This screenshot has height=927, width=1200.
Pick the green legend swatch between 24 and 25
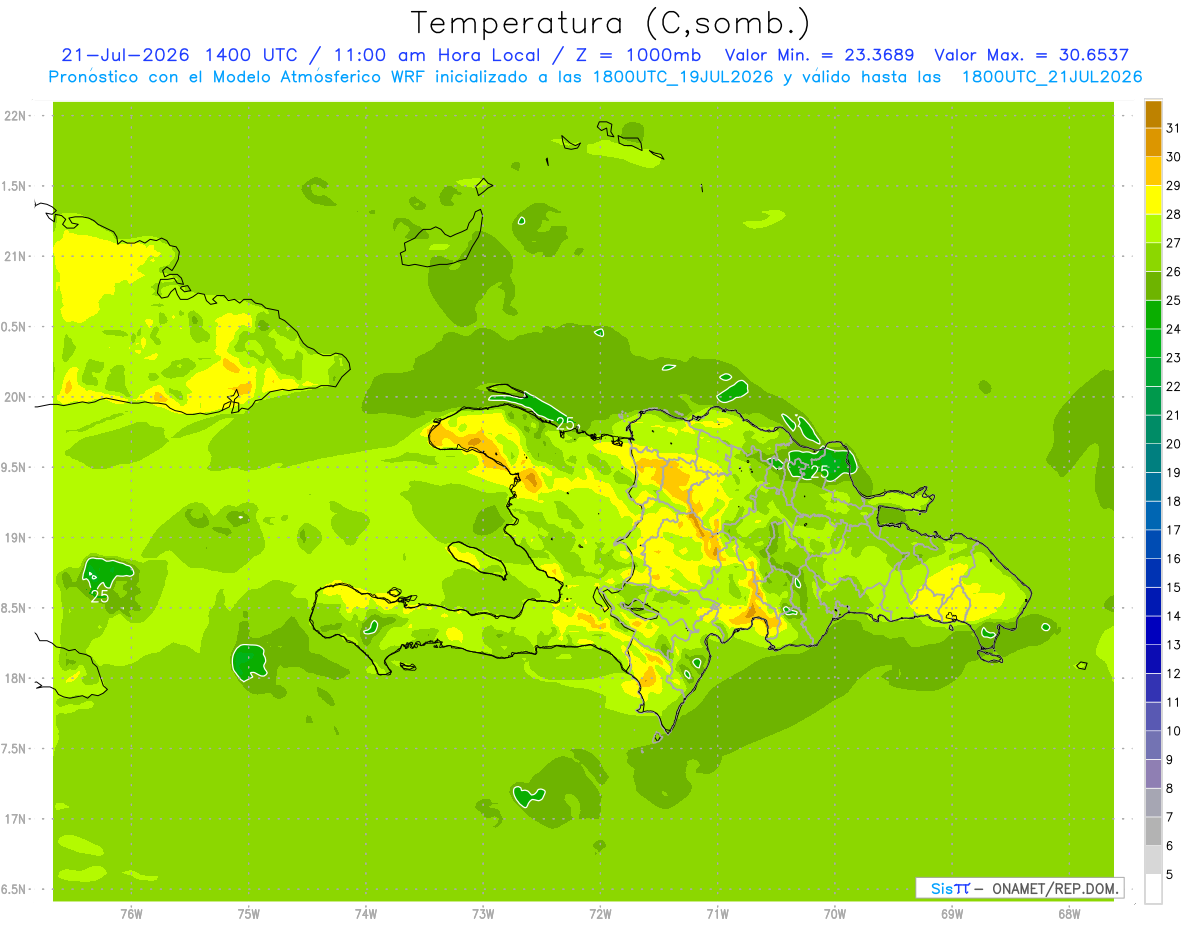1153,314
